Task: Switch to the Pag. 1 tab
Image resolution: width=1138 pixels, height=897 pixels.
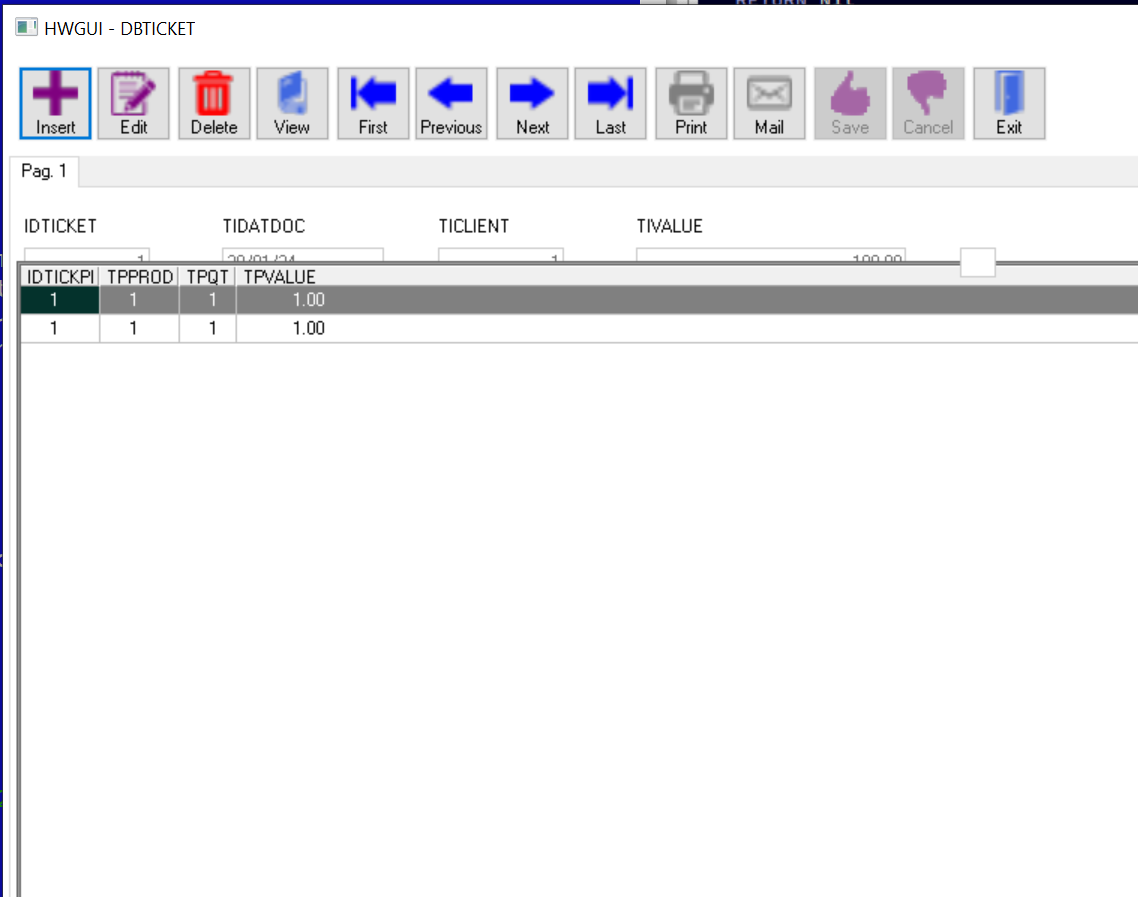Action: tap(44, 171)
